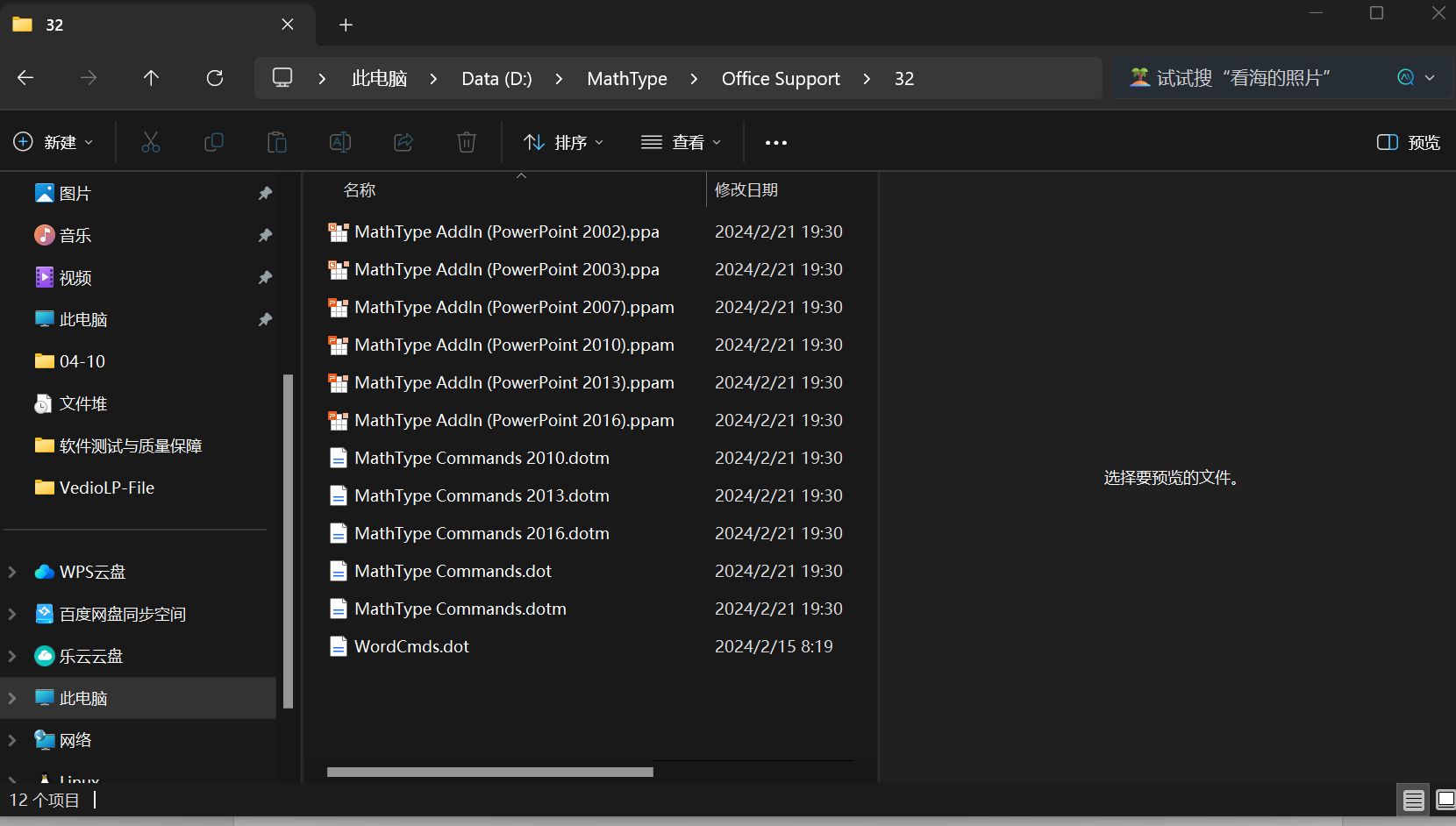Click the Delete trash icon

(467, 142)
